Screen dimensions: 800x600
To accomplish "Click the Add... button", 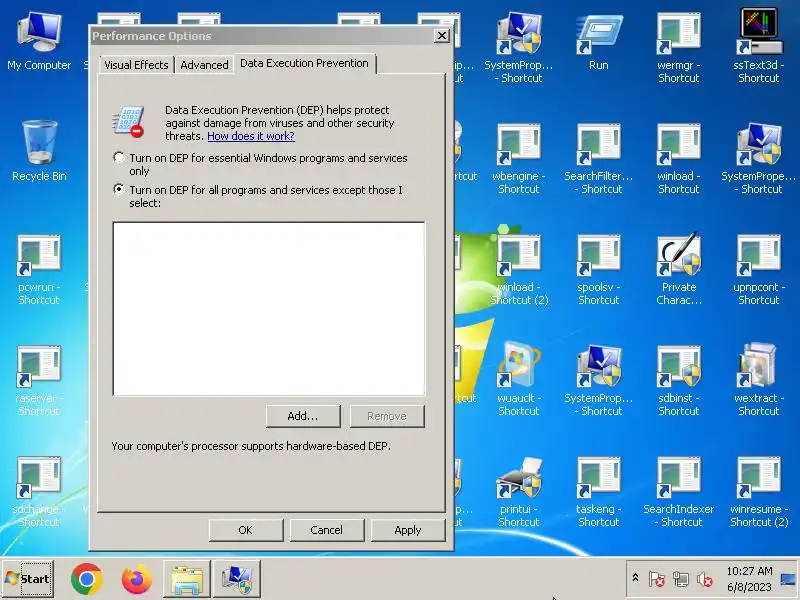I will coord(303,416).
